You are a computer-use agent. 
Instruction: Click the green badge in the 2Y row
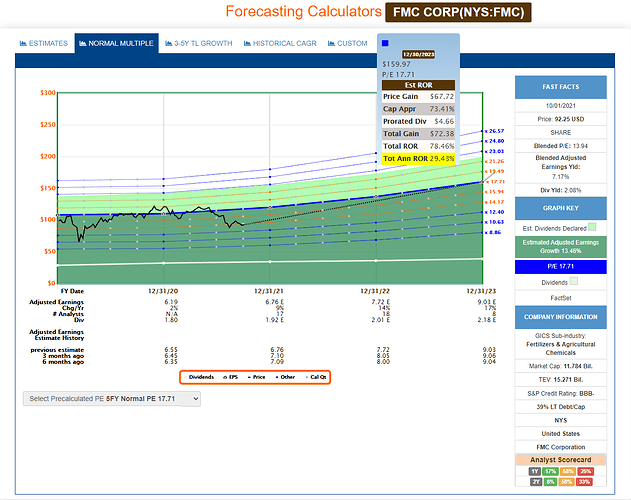pyautogui.click(x=550, y=481)
